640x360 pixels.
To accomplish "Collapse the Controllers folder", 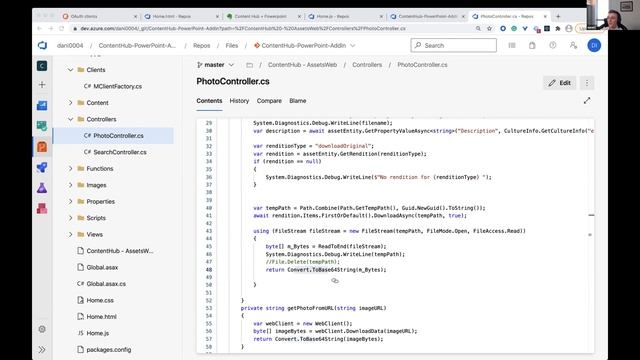I will point(70,119).
